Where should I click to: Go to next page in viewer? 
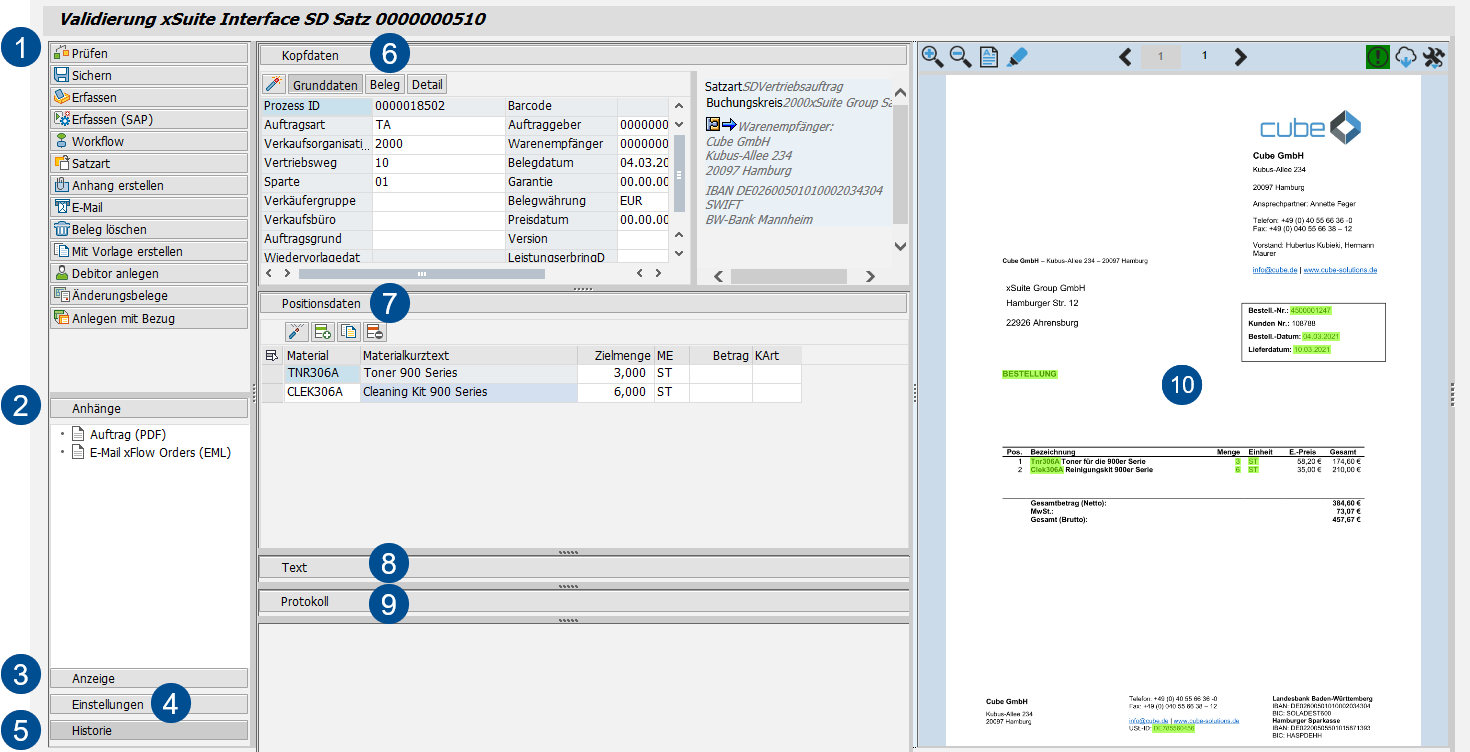tap(1241, 57)
